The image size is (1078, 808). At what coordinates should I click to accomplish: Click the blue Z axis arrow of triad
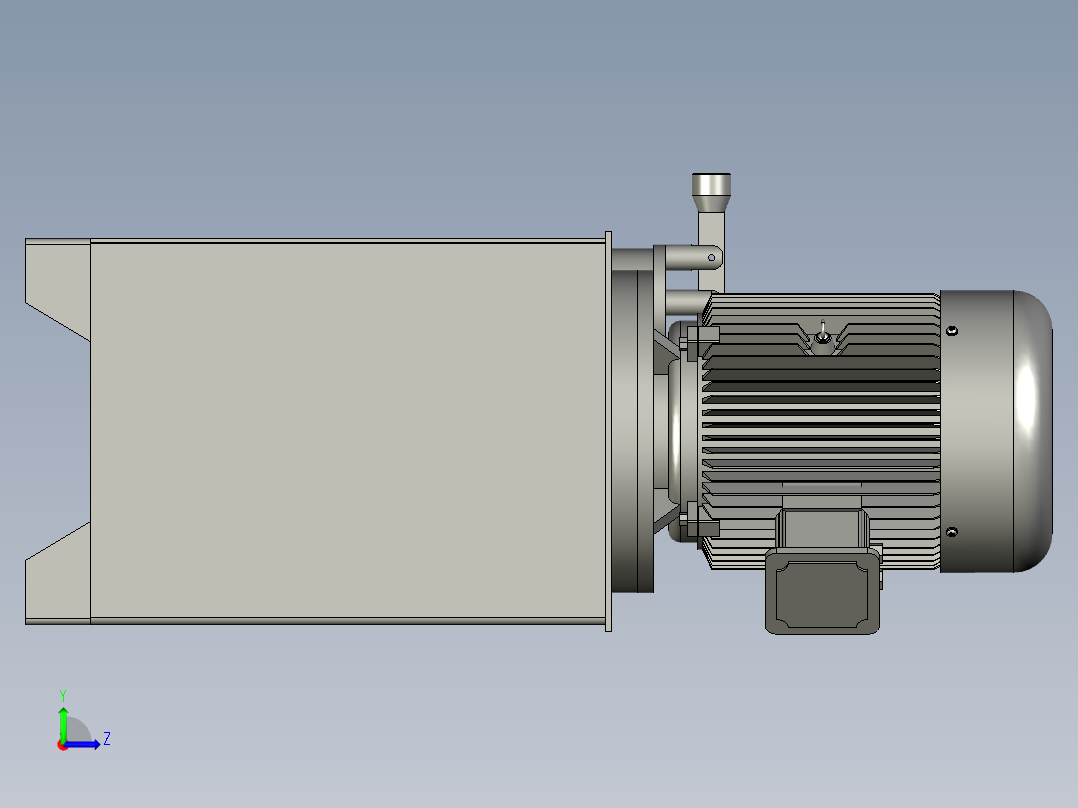coord(84,744)
